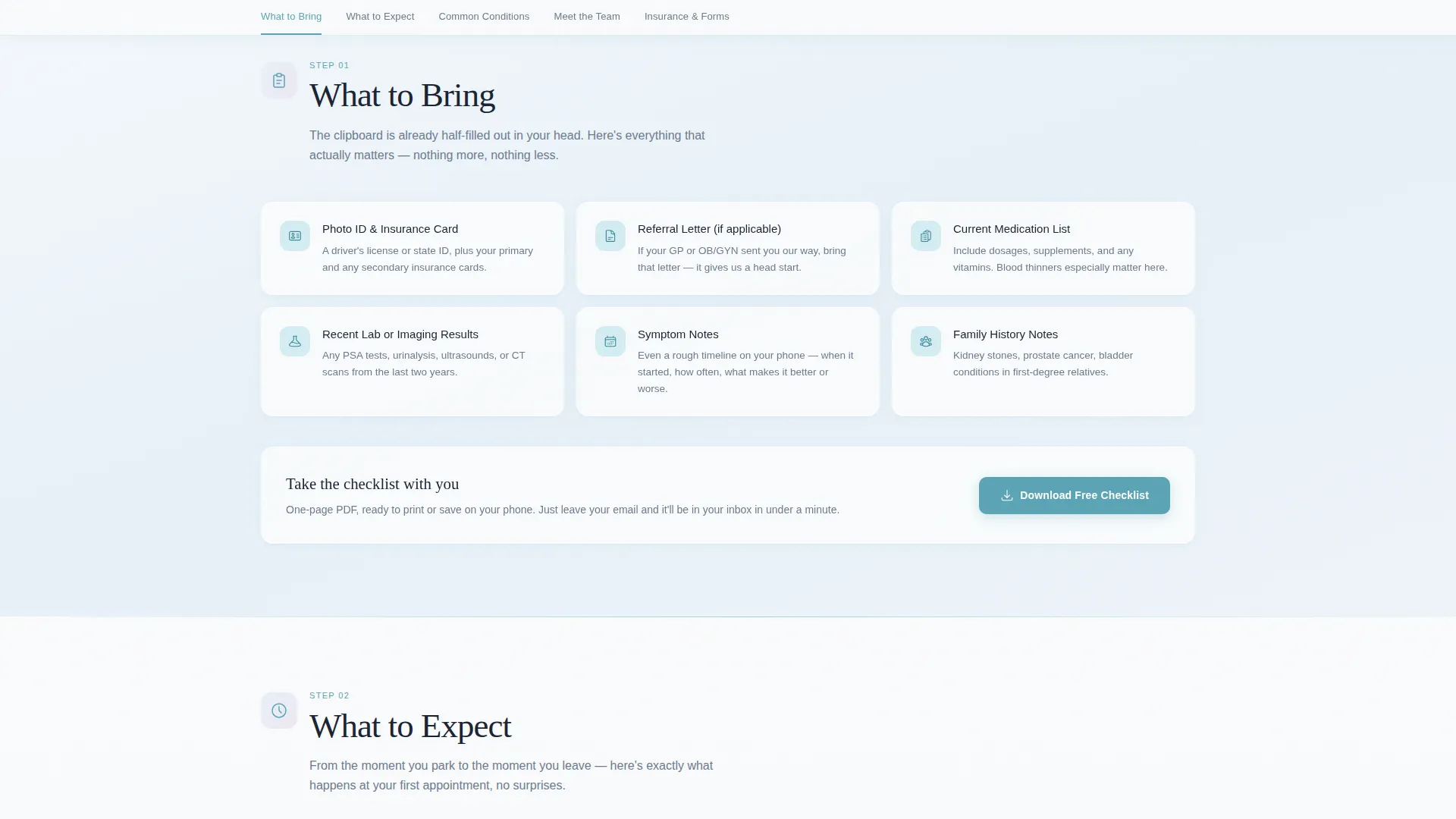This screenshot has width=1456, height=819.
Task: Click the papers icon for Current Medication List
Action: click(926, 236)
